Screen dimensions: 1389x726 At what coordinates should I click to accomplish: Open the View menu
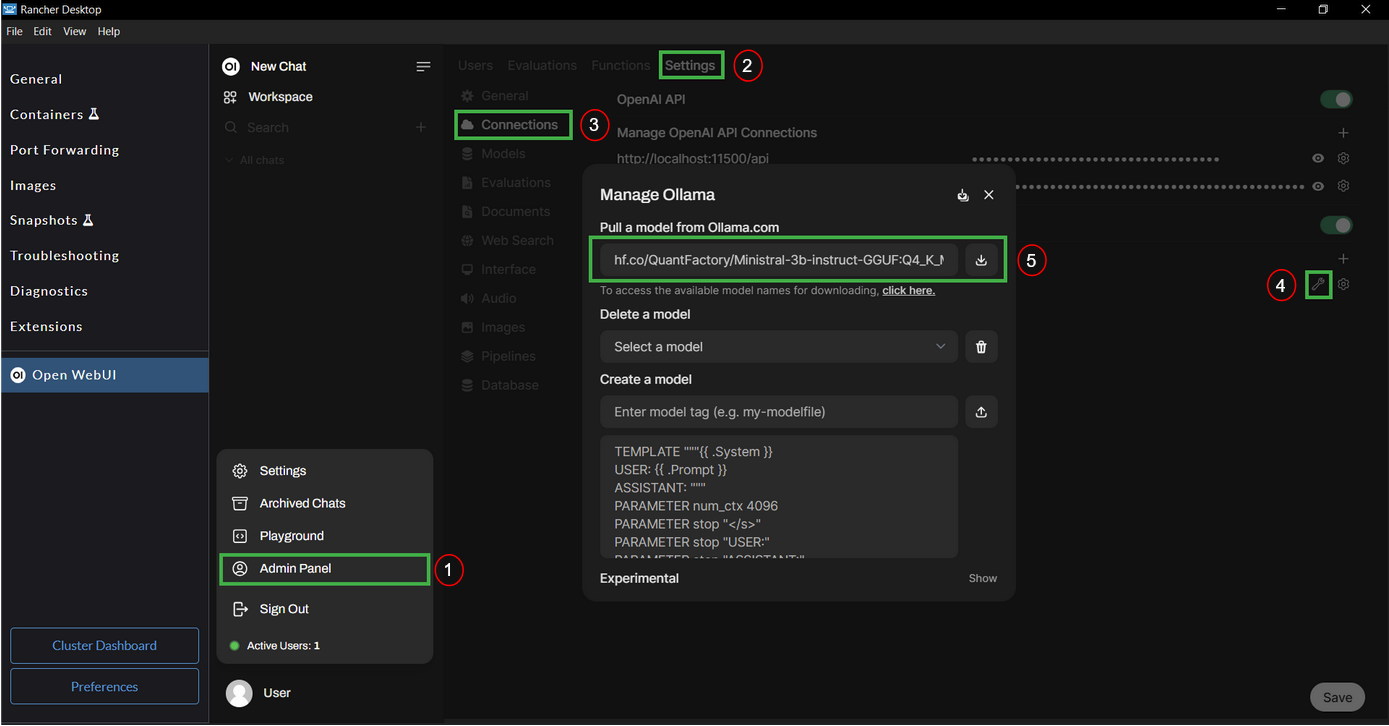[x=75, y=31]
